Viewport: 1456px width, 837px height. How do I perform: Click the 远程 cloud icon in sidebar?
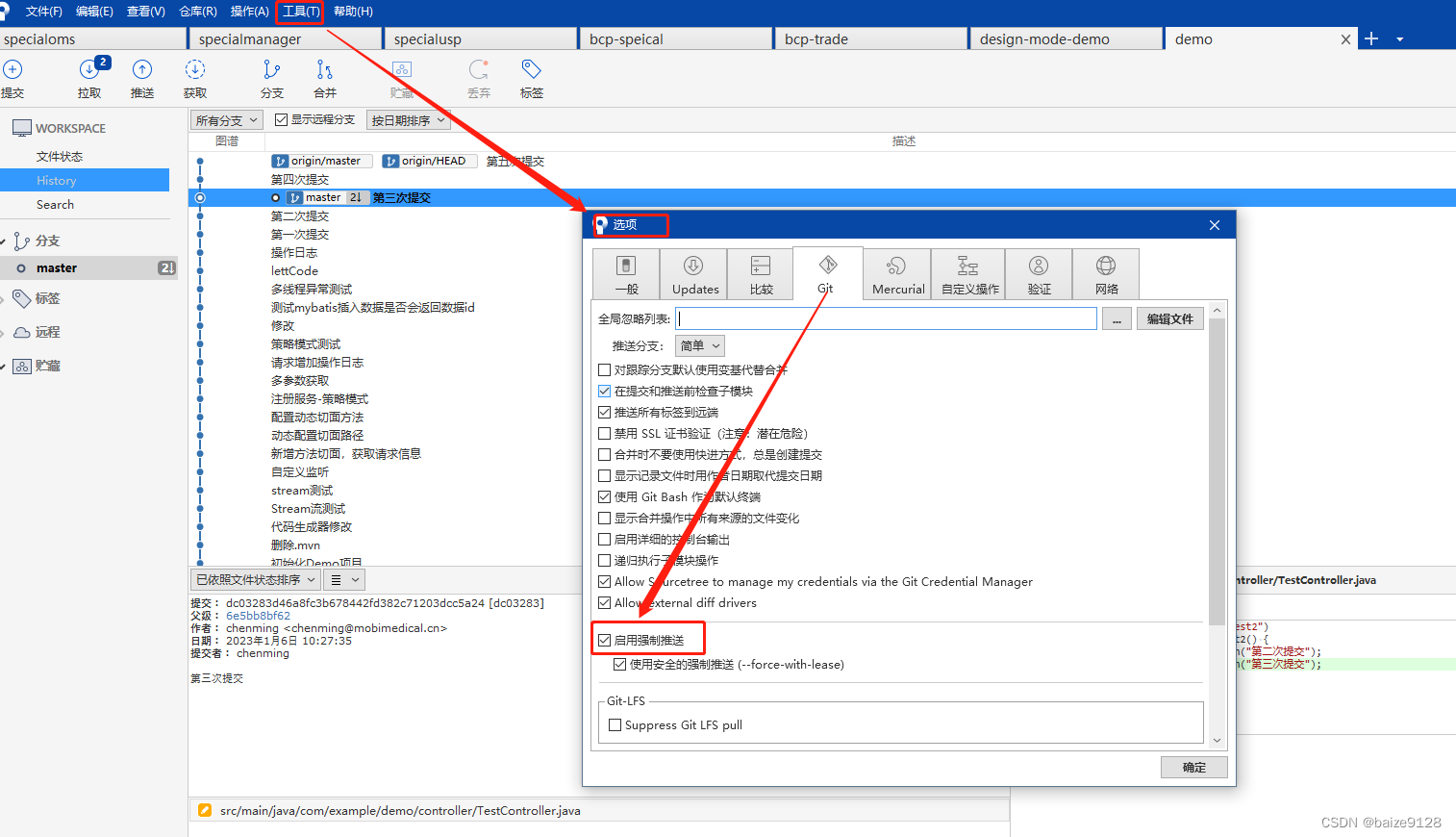22,332
